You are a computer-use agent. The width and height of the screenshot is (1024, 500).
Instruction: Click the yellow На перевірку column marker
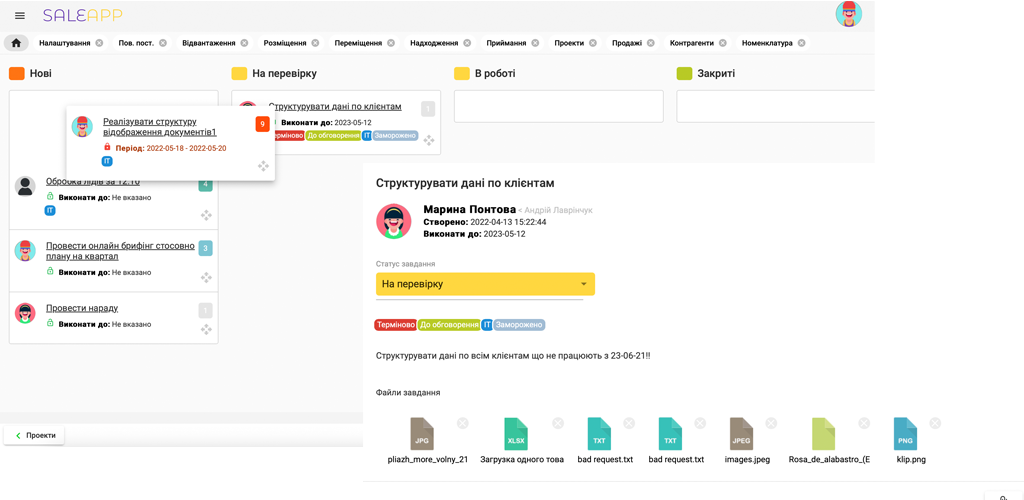click(x=239, y=73)
